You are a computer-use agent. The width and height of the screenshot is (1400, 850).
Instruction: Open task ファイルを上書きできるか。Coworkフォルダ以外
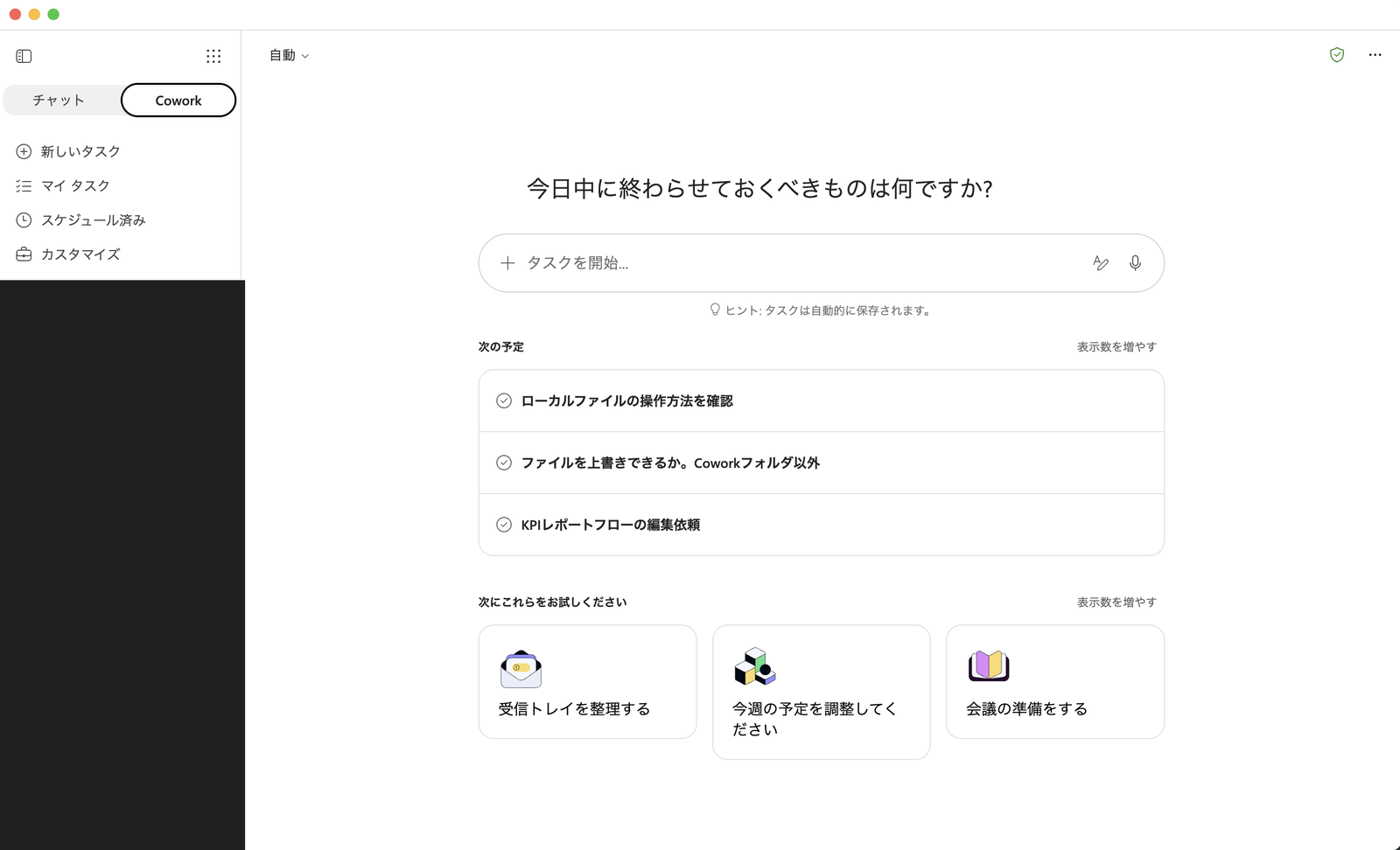822,463
